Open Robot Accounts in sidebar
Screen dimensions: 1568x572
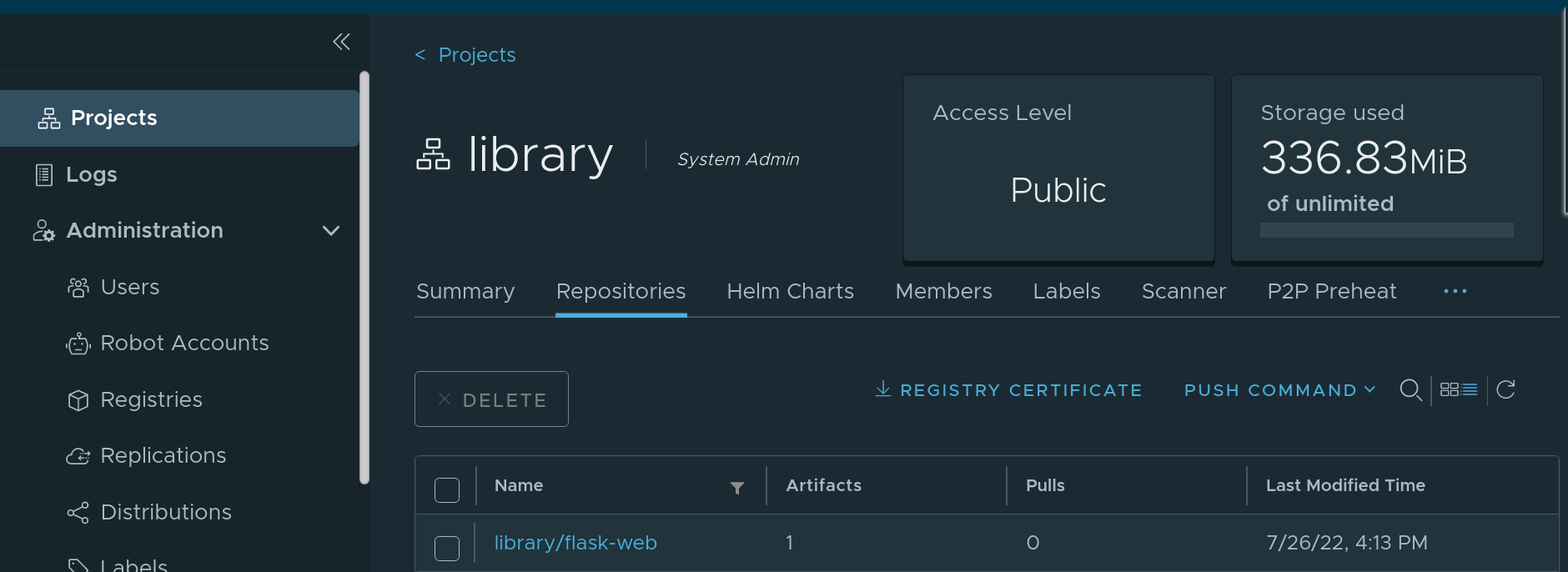[x=183, y=344]
